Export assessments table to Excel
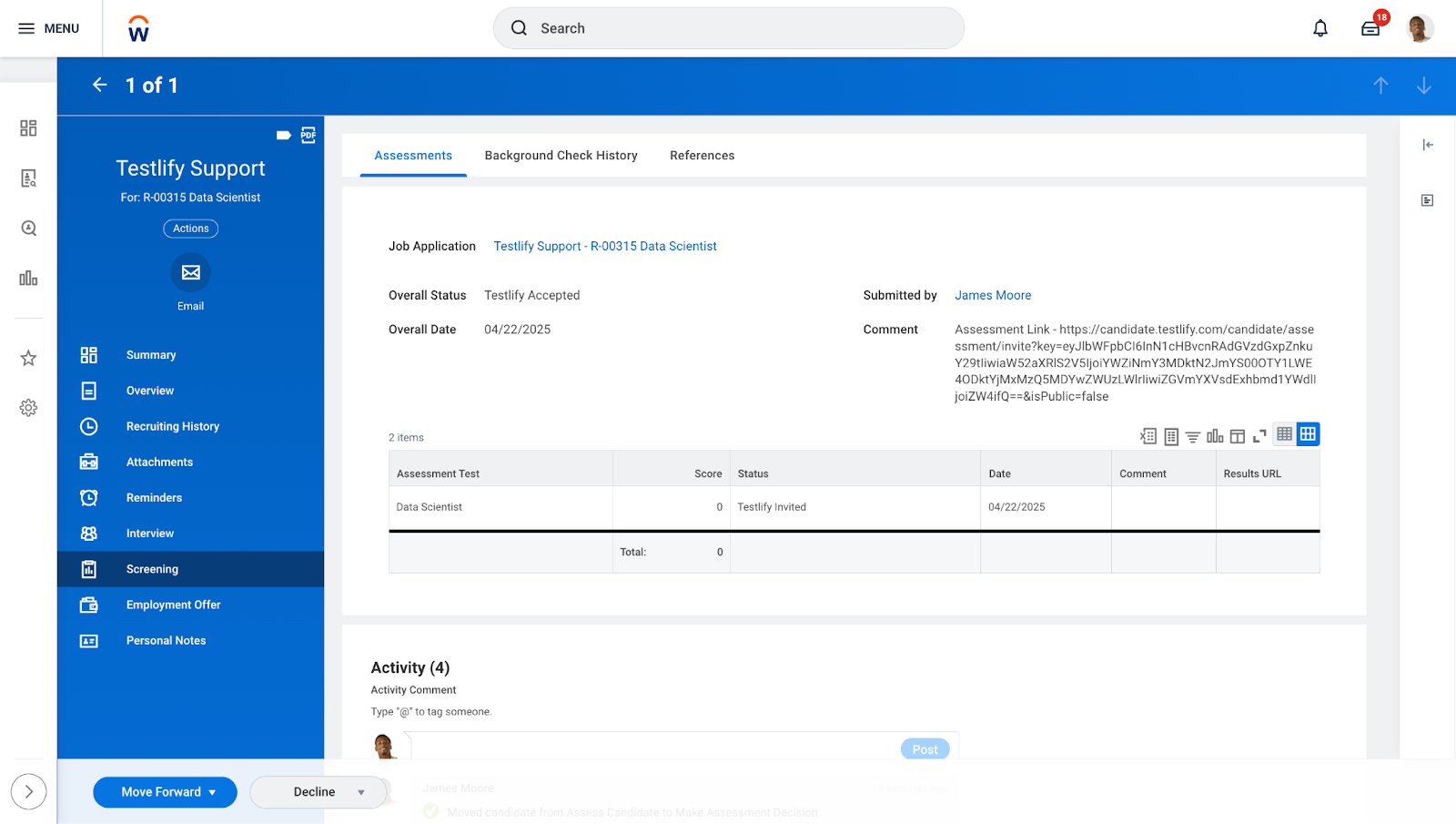This screenshot has height=824, width=1456. [x=1148, y=437]
